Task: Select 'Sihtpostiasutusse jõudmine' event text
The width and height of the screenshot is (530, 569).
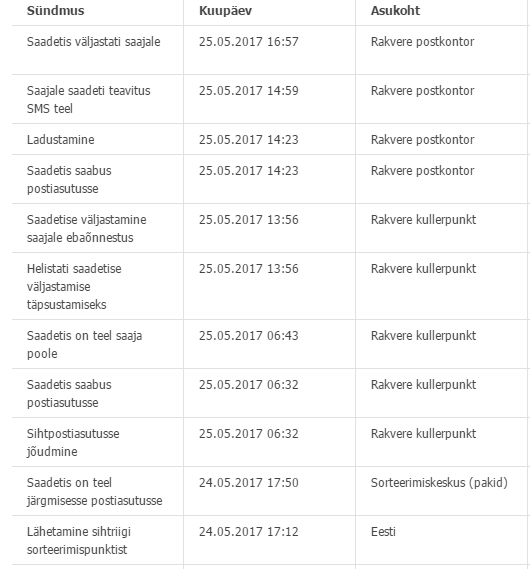Action: pyautogui.click(x=73, y=442)
